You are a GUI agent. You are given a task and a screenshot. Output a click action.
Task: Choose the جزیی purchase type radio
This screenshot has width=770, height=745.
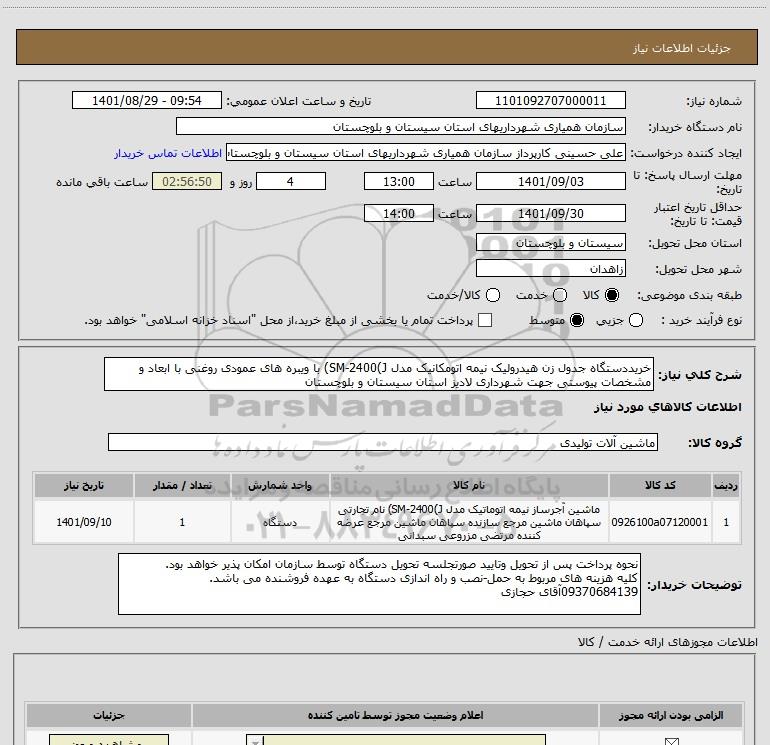[x=636, y=320]
